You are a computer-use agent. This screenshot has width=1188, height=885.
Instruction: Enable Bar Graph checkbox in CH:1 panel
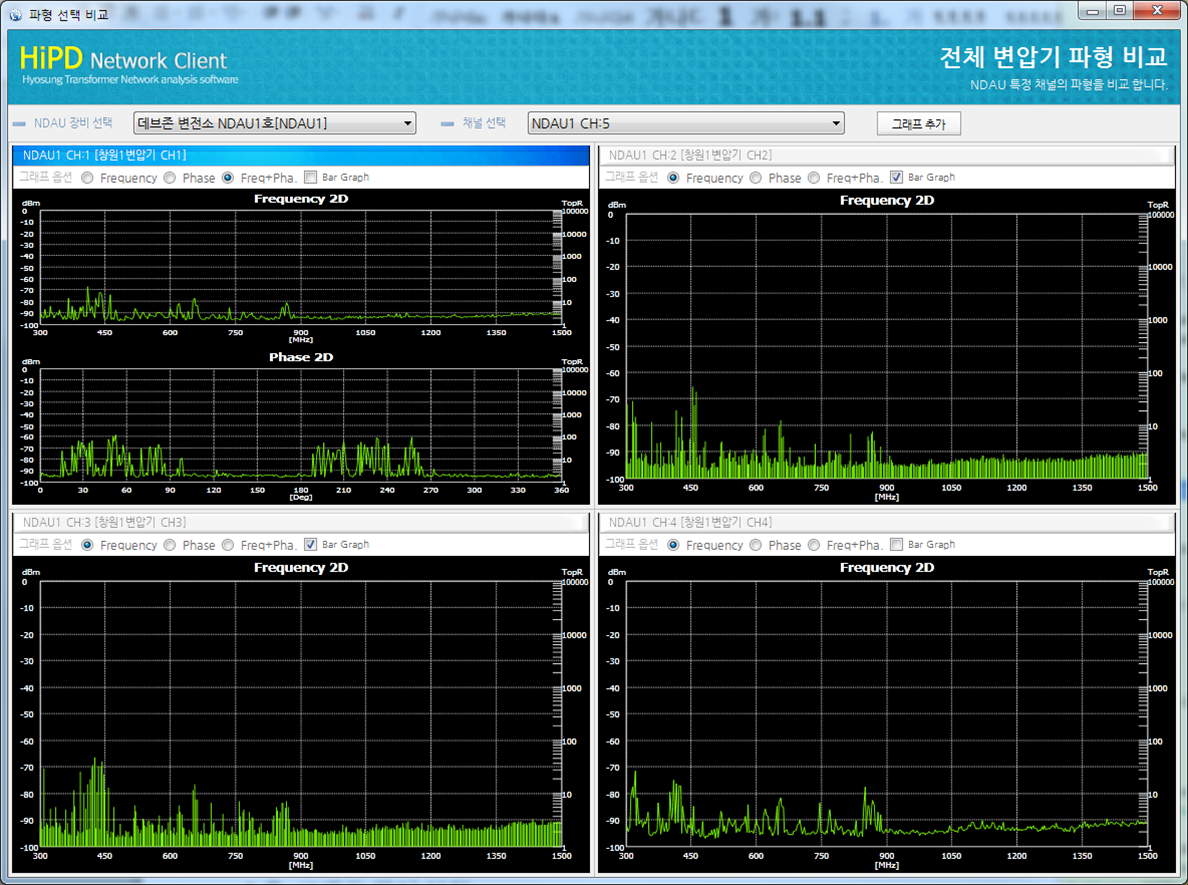tap(310, 177)
